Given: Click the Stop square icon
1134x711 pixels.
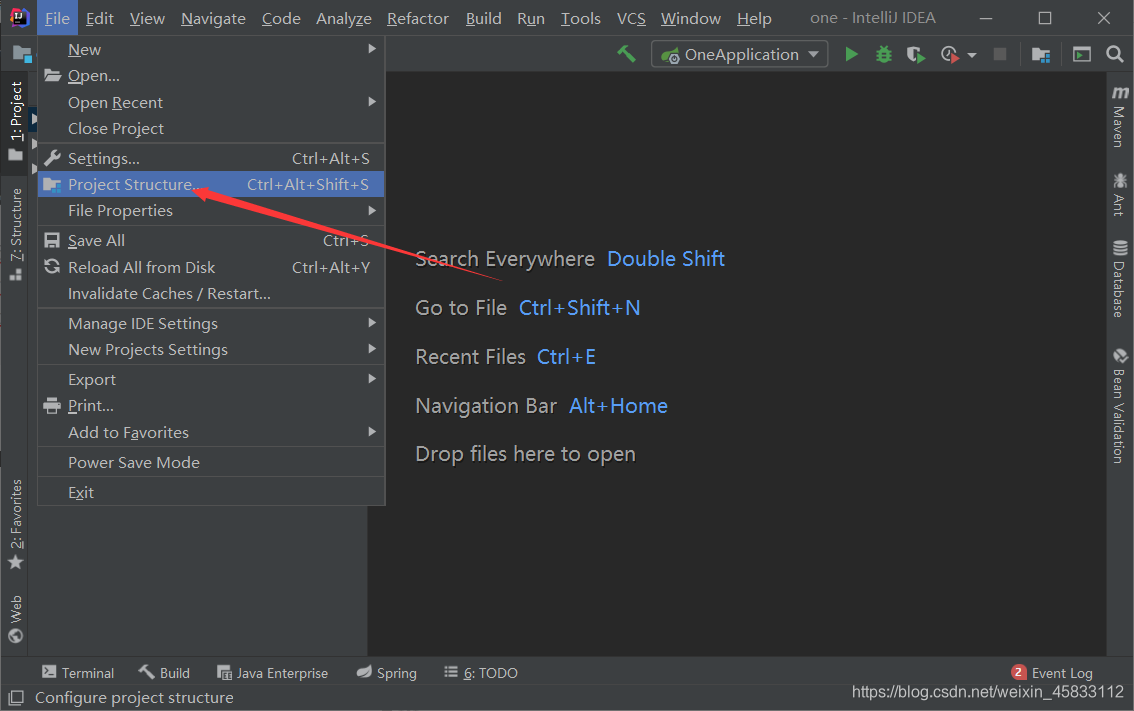Looking at the screenshot, I should (999, 54).
